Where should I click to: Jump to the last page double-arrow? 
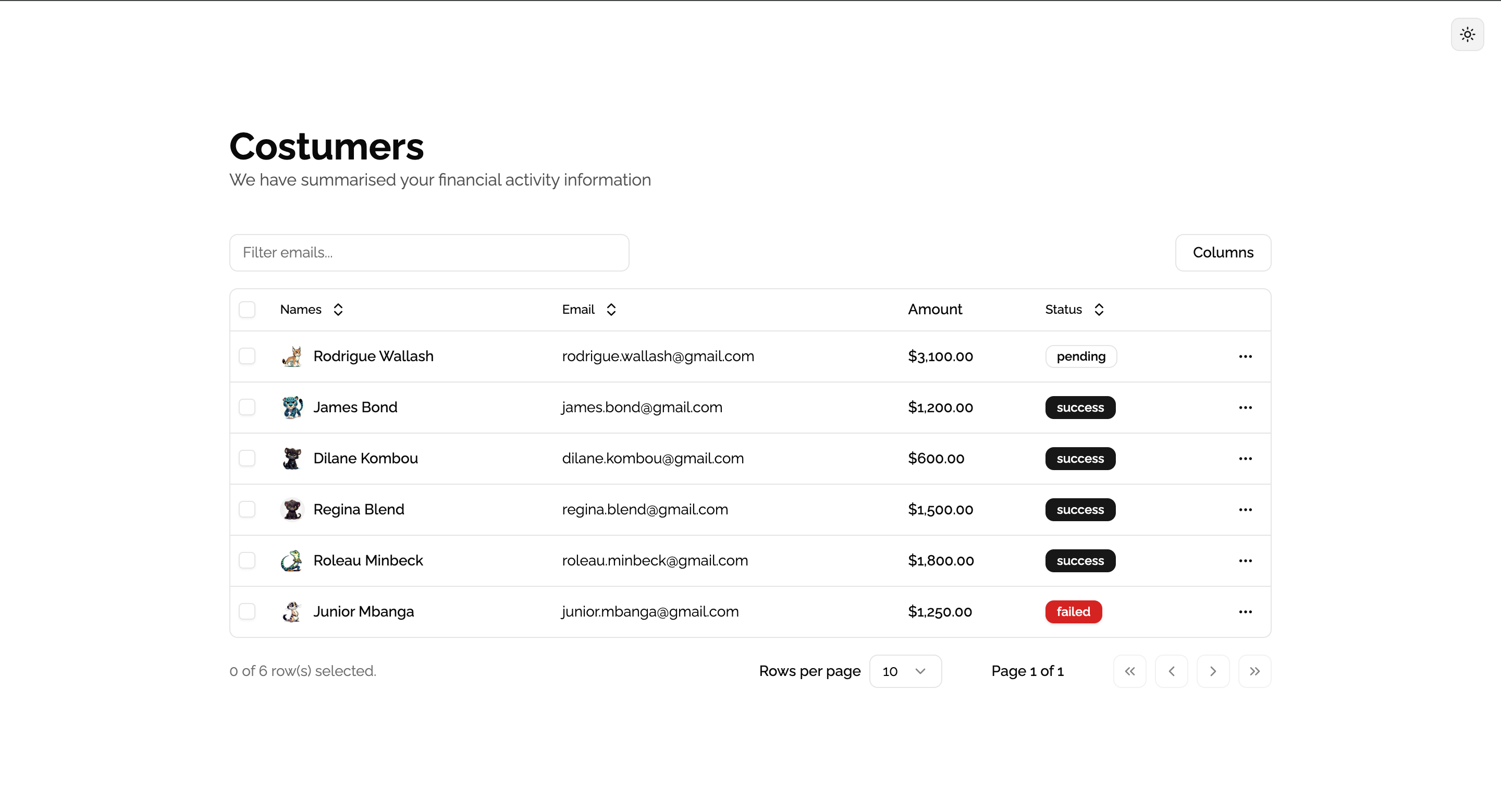tap(1254, 671)
